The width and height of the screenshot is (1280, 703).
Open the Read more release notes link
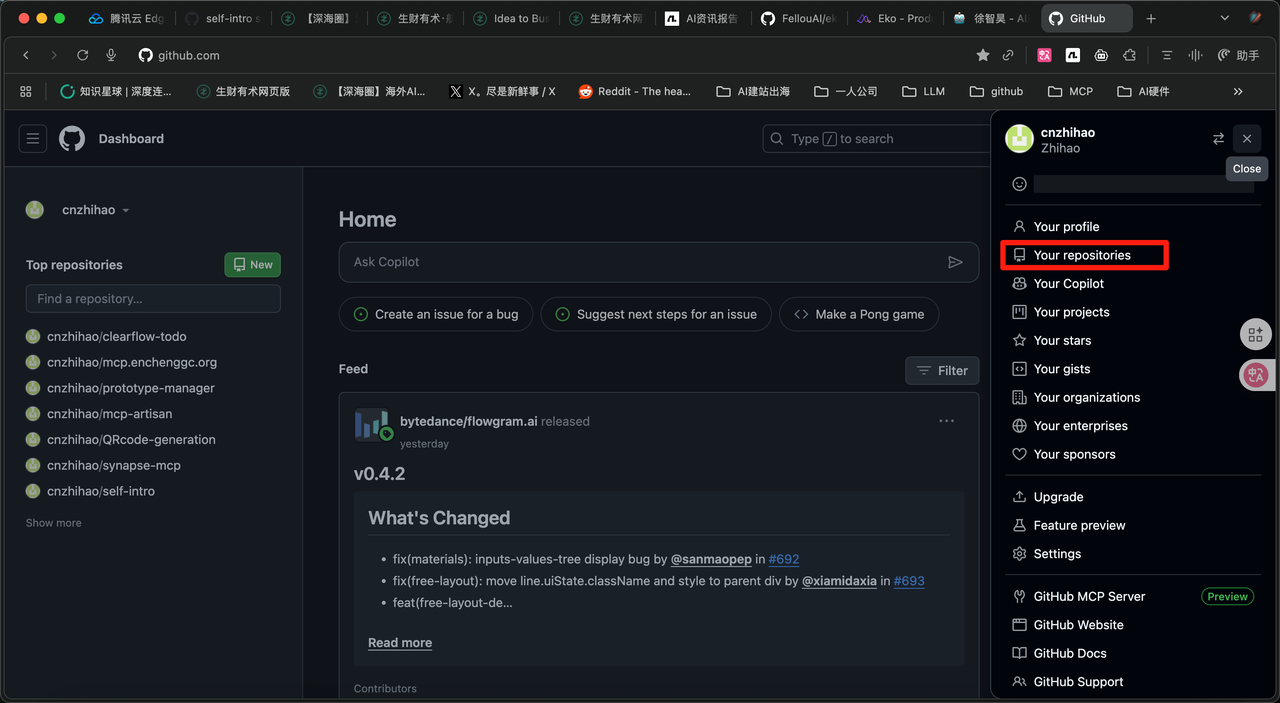(400, 643)
